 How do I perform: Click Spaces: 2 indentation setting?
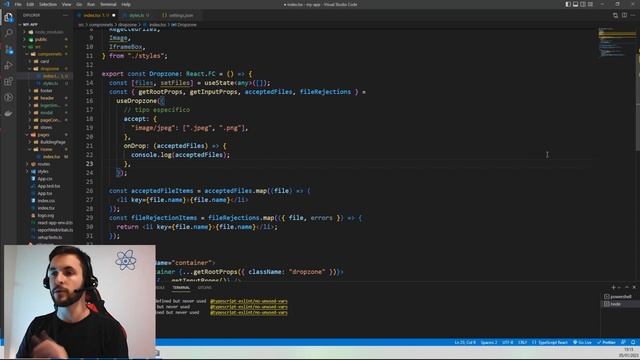pyautogui.click(x=489, y=342)
